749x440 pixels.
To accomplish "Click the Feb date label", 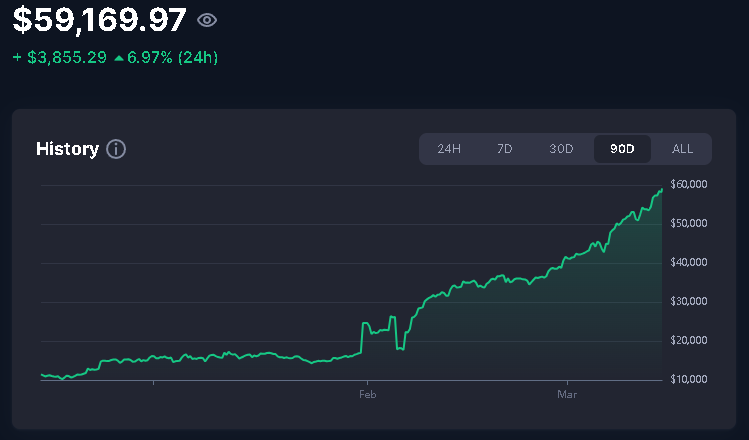I will [367, 395].
